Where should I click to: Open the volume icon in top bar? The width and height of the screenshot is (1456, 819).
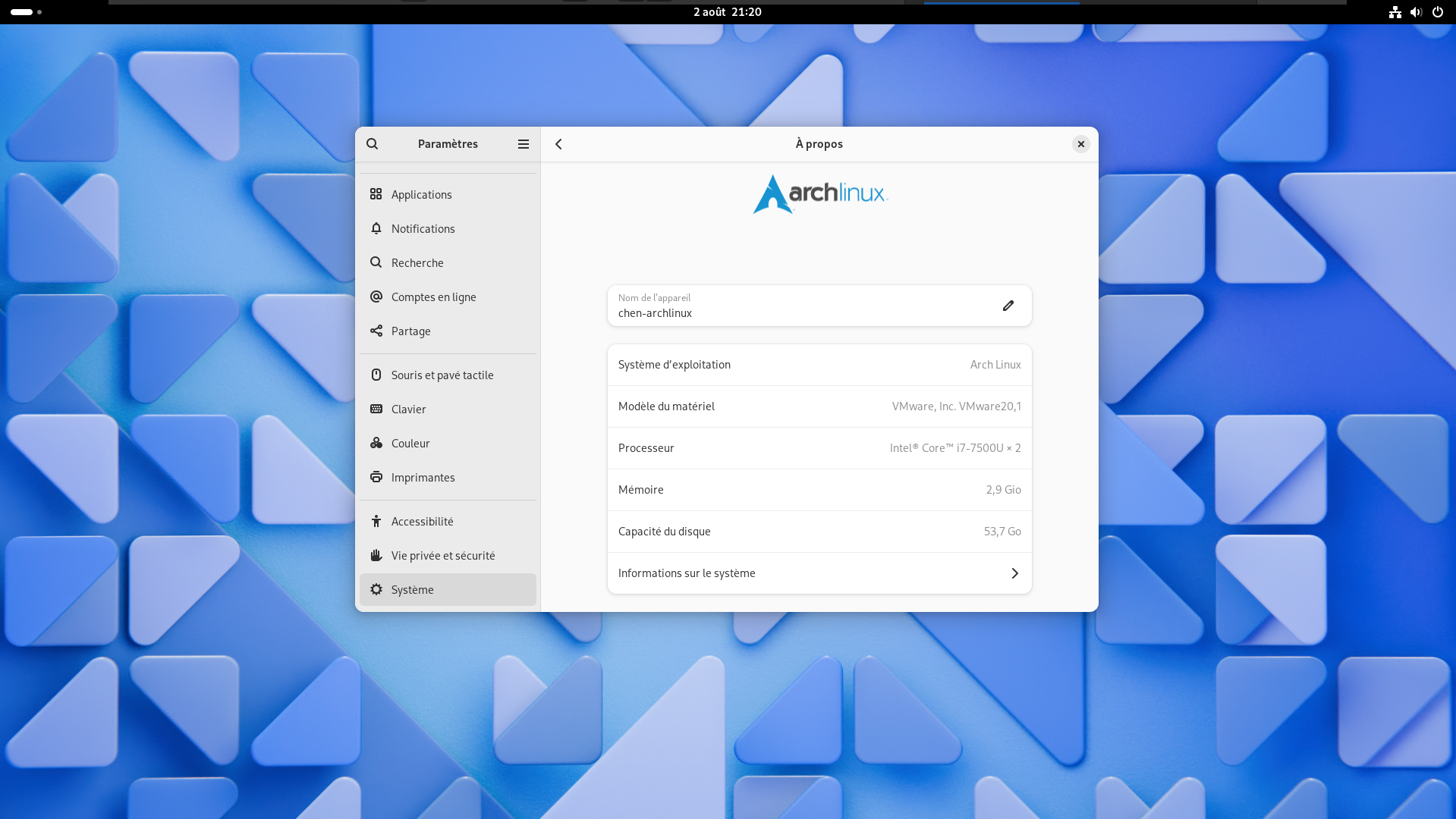[1416, 12]
